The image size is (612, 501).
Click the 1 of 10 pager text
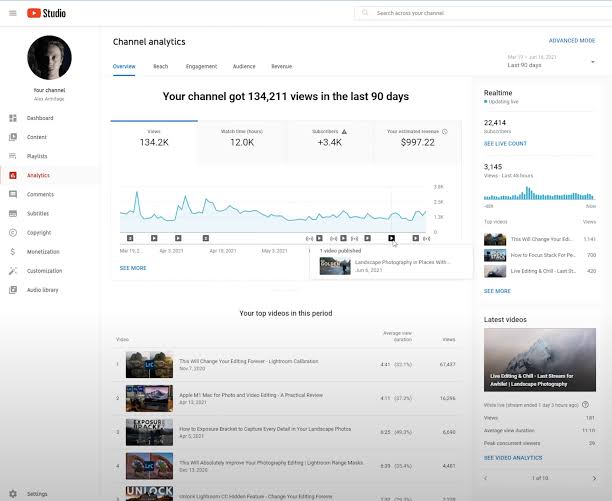(x=540, y=478)
